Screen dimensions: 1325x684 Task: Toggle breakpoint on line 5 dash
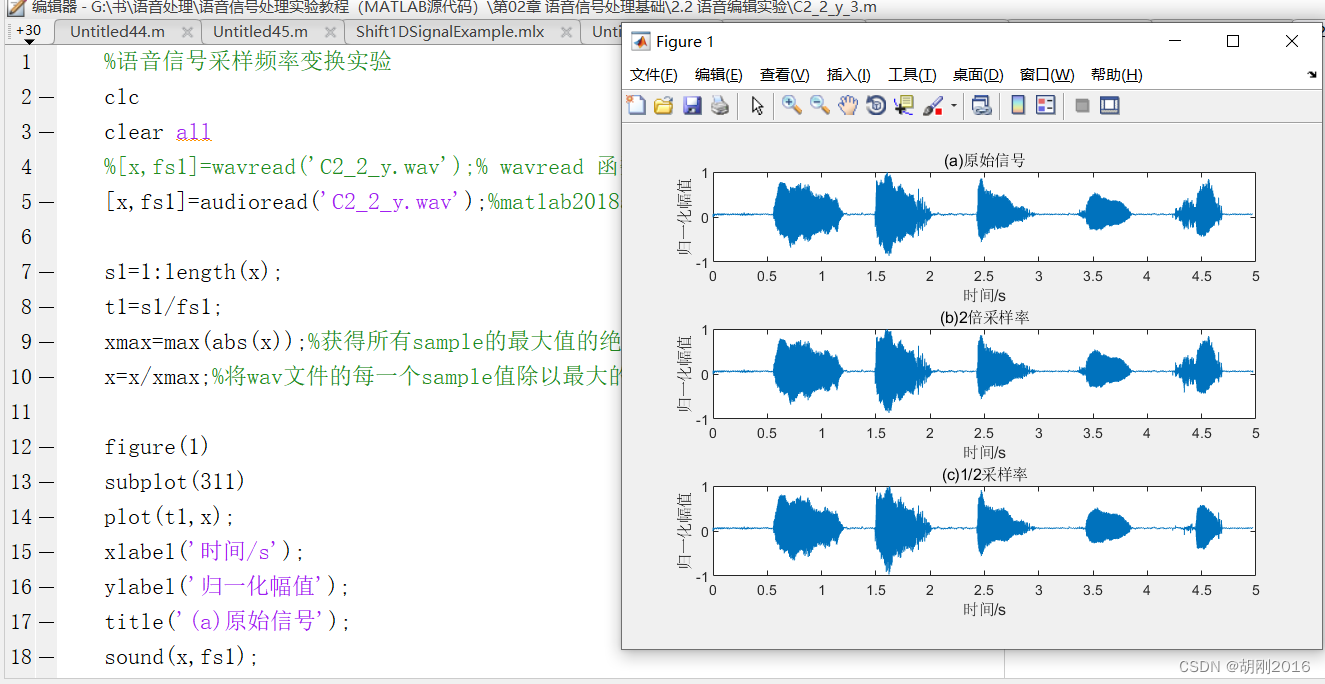(48, 202)
